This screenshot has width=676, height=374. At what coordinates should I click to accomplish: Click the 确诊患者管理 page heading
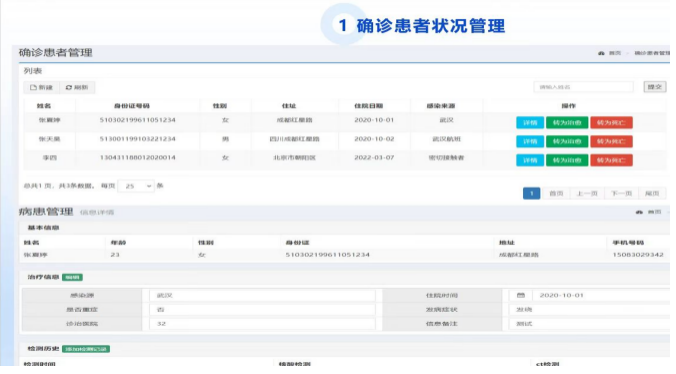click(x=56, y=53)
